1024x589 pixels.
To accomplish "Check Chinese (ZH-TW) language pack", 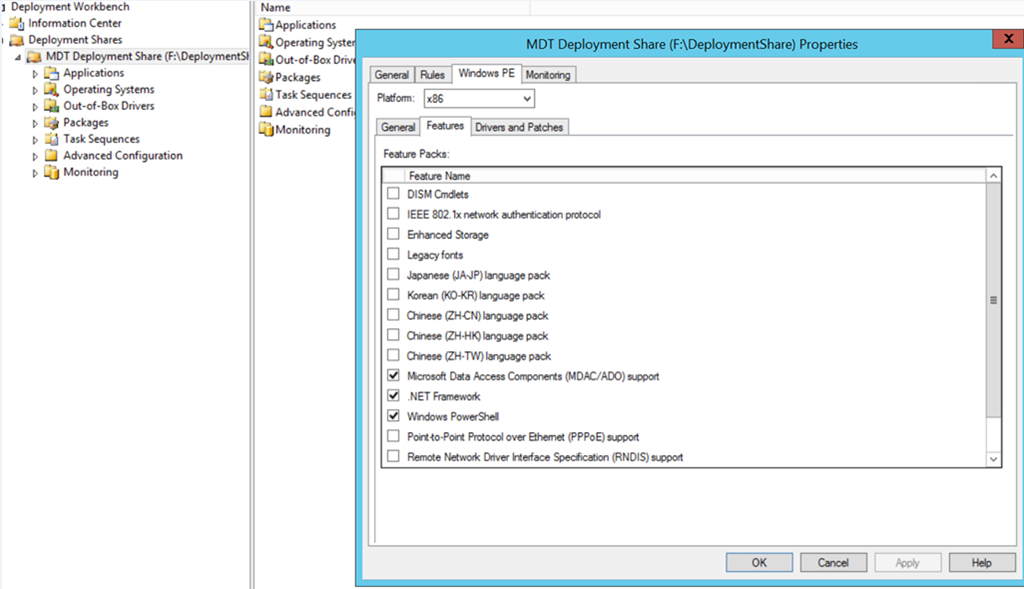I will (393, 356).
